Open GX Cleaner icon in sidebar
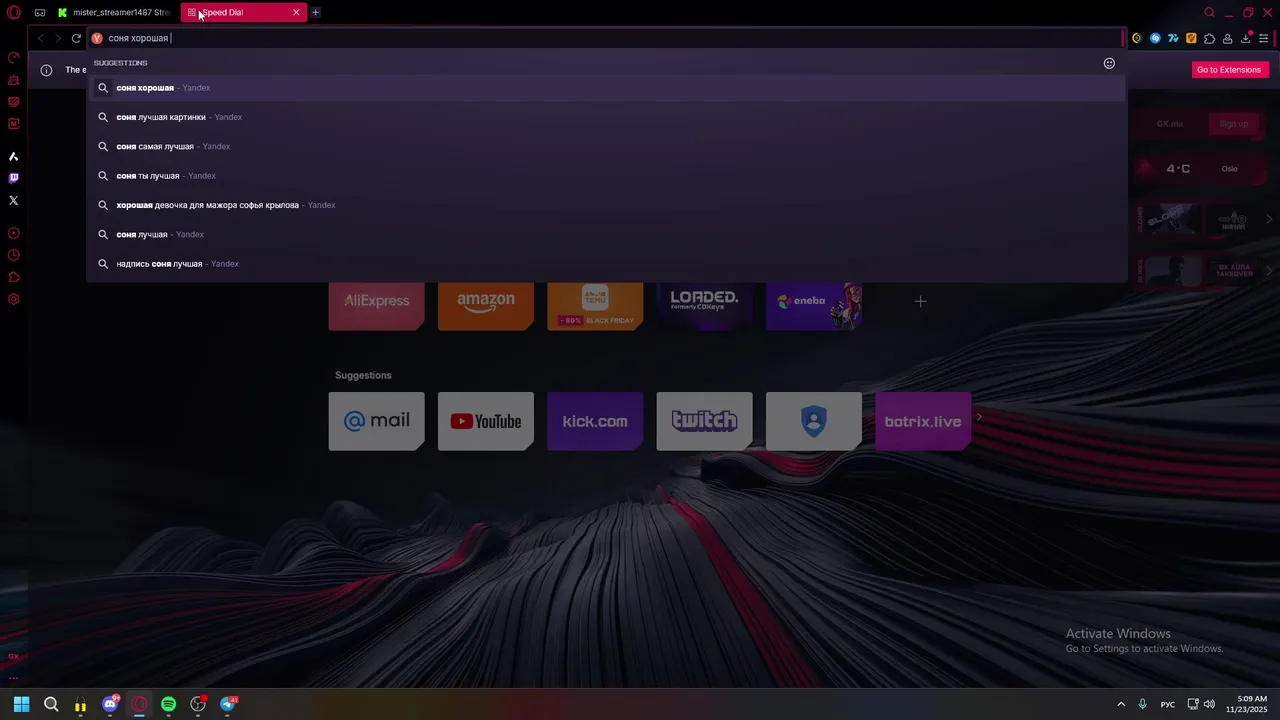1280x720 pixels. click(14, 80)
